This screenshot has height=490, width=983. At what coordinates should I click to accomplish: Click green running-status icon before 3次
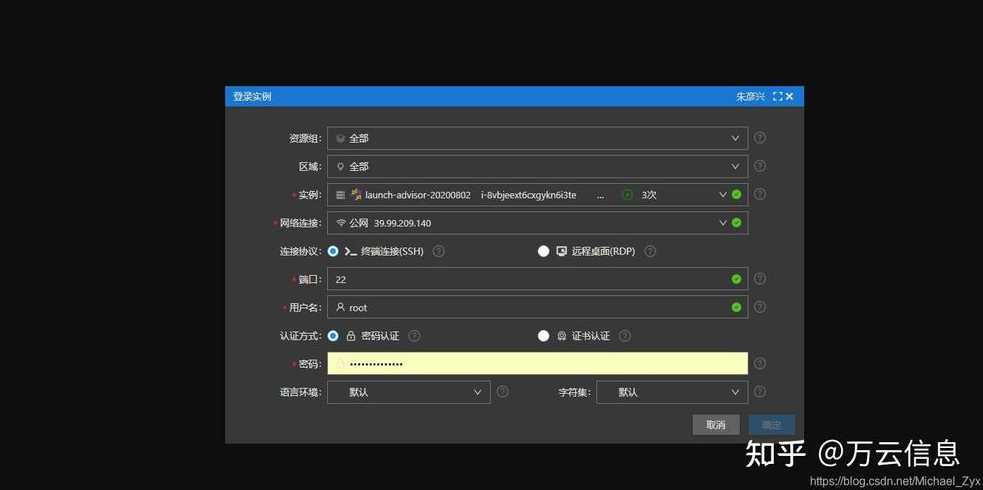click(x=628, y=195)
